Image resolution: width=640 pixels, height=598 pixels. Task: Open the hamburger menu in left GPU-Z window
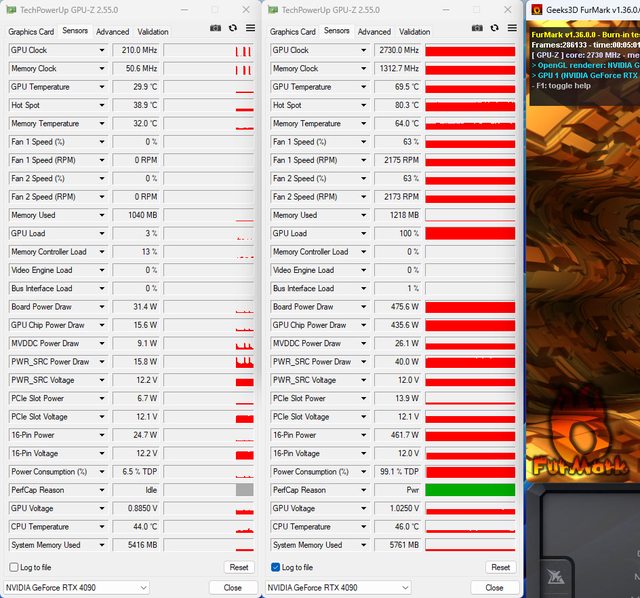click(x=249, y=29)
